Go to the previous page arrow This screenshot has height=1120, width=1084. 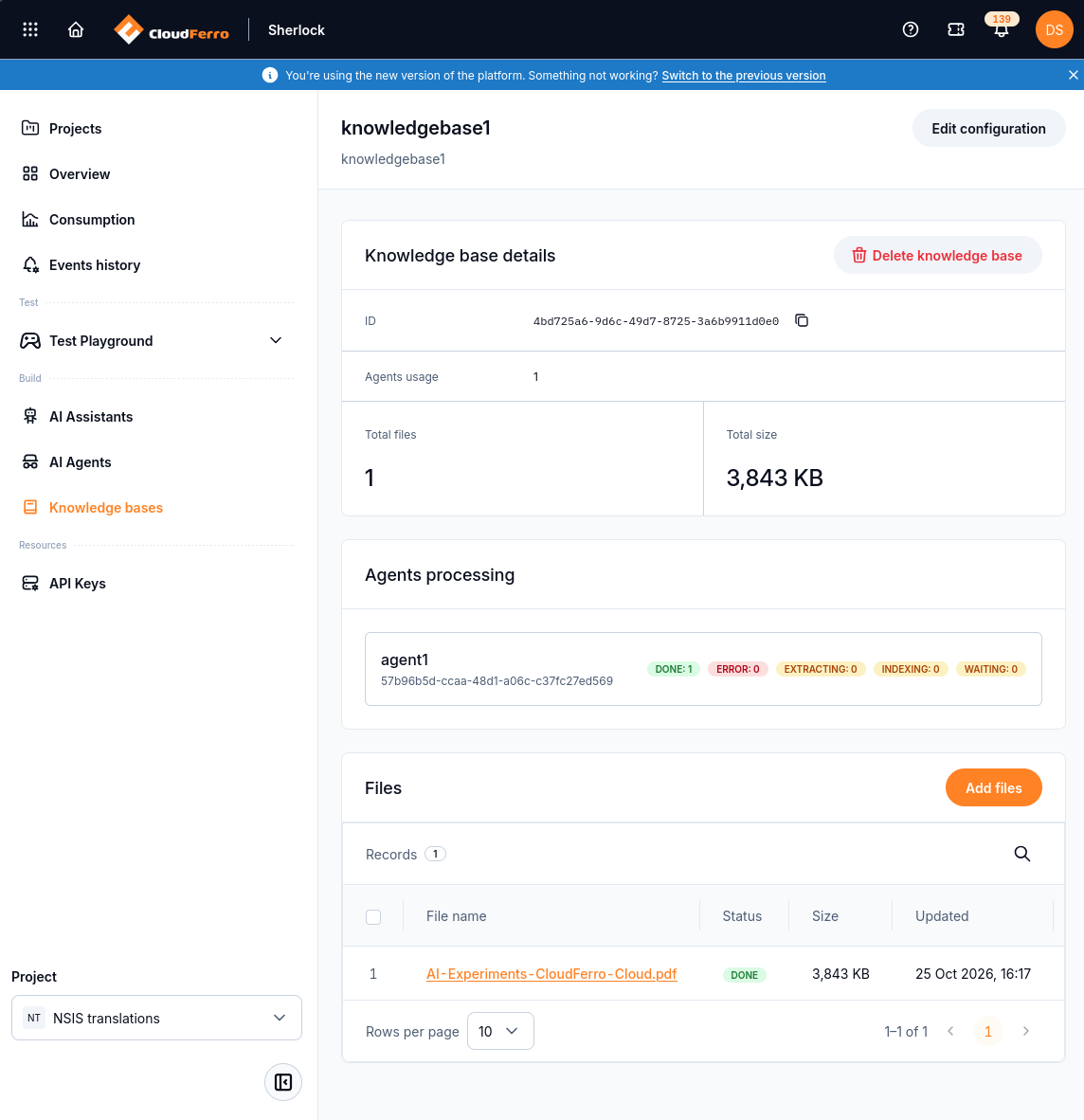tap(950, 1031)
